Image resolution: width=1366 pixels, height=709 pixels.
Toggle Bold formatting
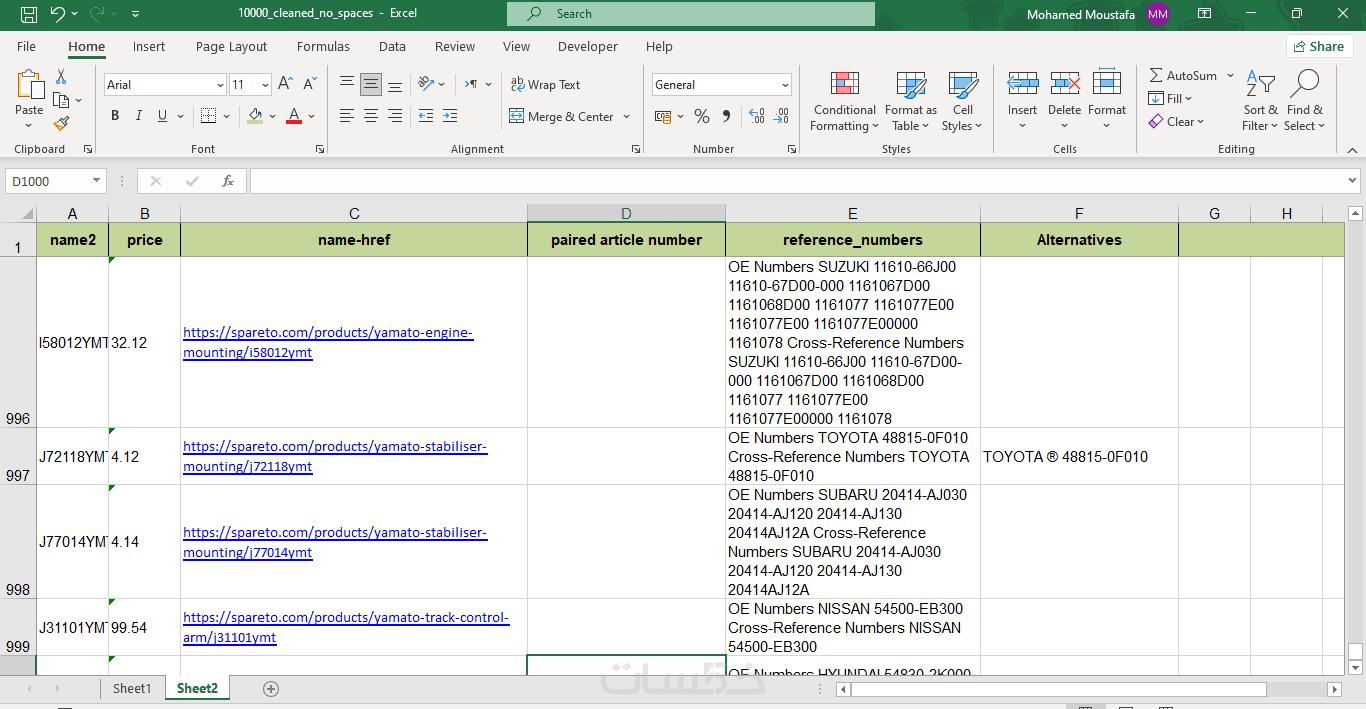115,116
